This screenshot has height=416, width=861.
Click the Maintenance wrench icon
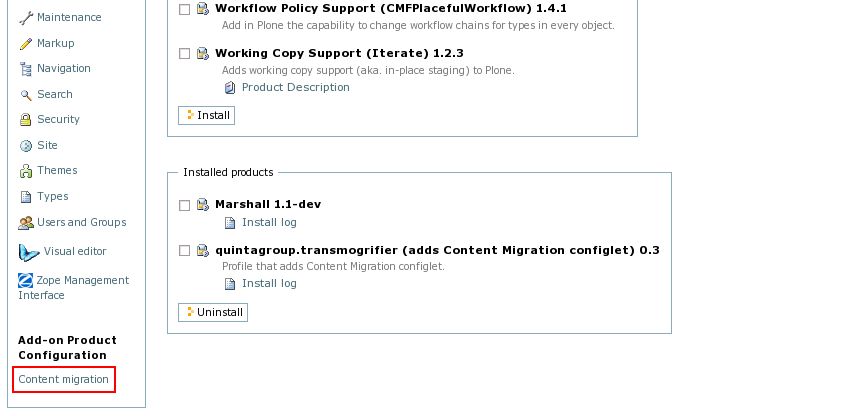pos(26,18)
